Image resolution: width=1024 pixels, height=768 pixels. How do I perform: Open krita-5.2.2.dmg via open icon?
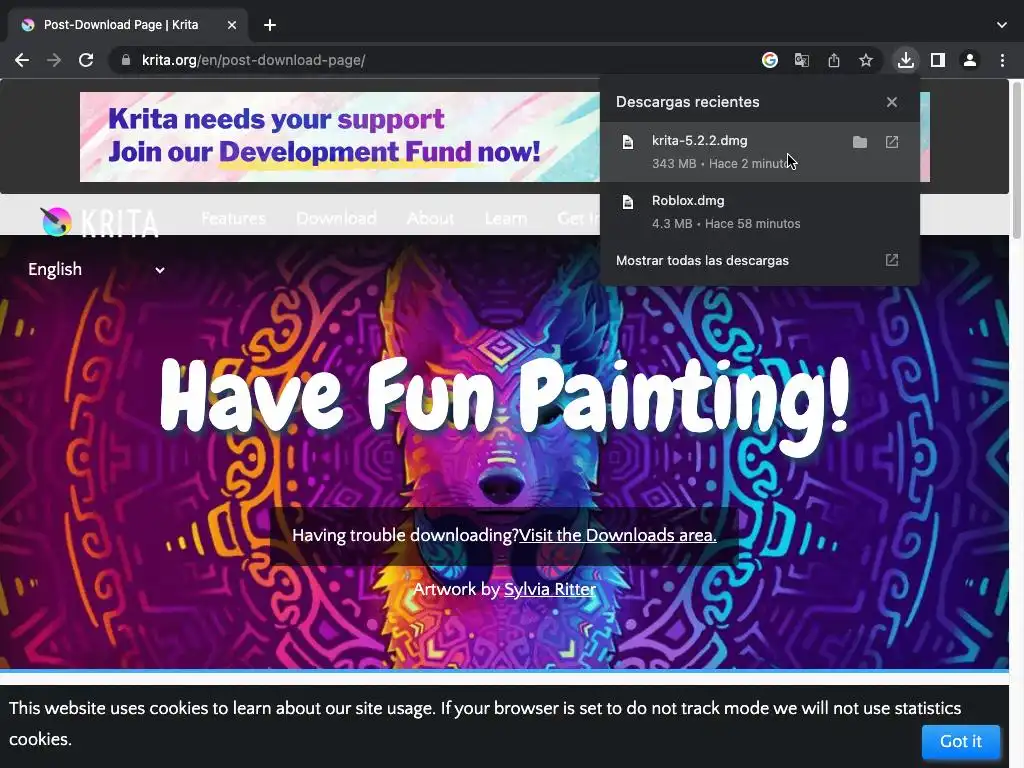pyautogui.click(x=892, y=142)
